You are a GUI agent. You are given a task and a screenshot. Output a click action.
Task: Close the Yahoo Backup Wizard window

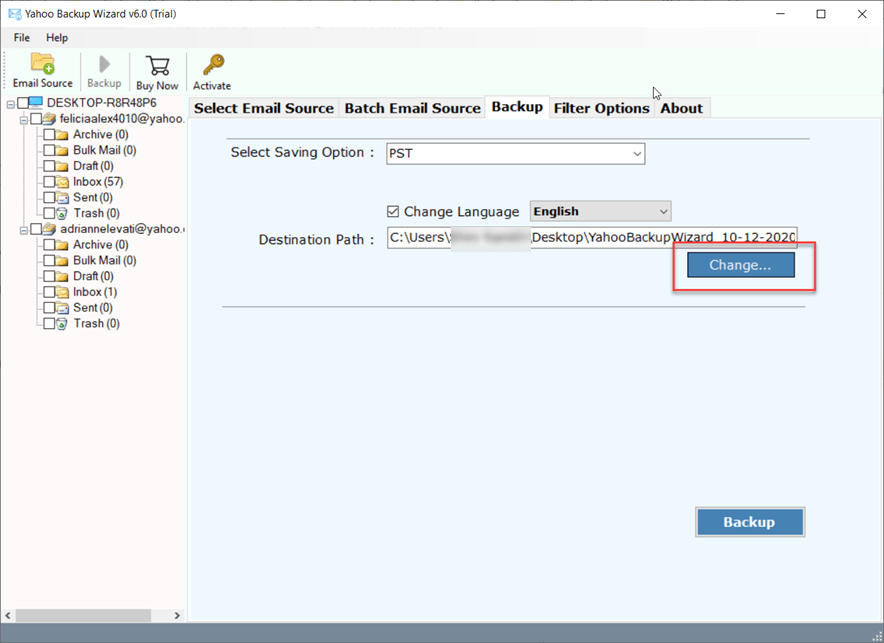862,14
